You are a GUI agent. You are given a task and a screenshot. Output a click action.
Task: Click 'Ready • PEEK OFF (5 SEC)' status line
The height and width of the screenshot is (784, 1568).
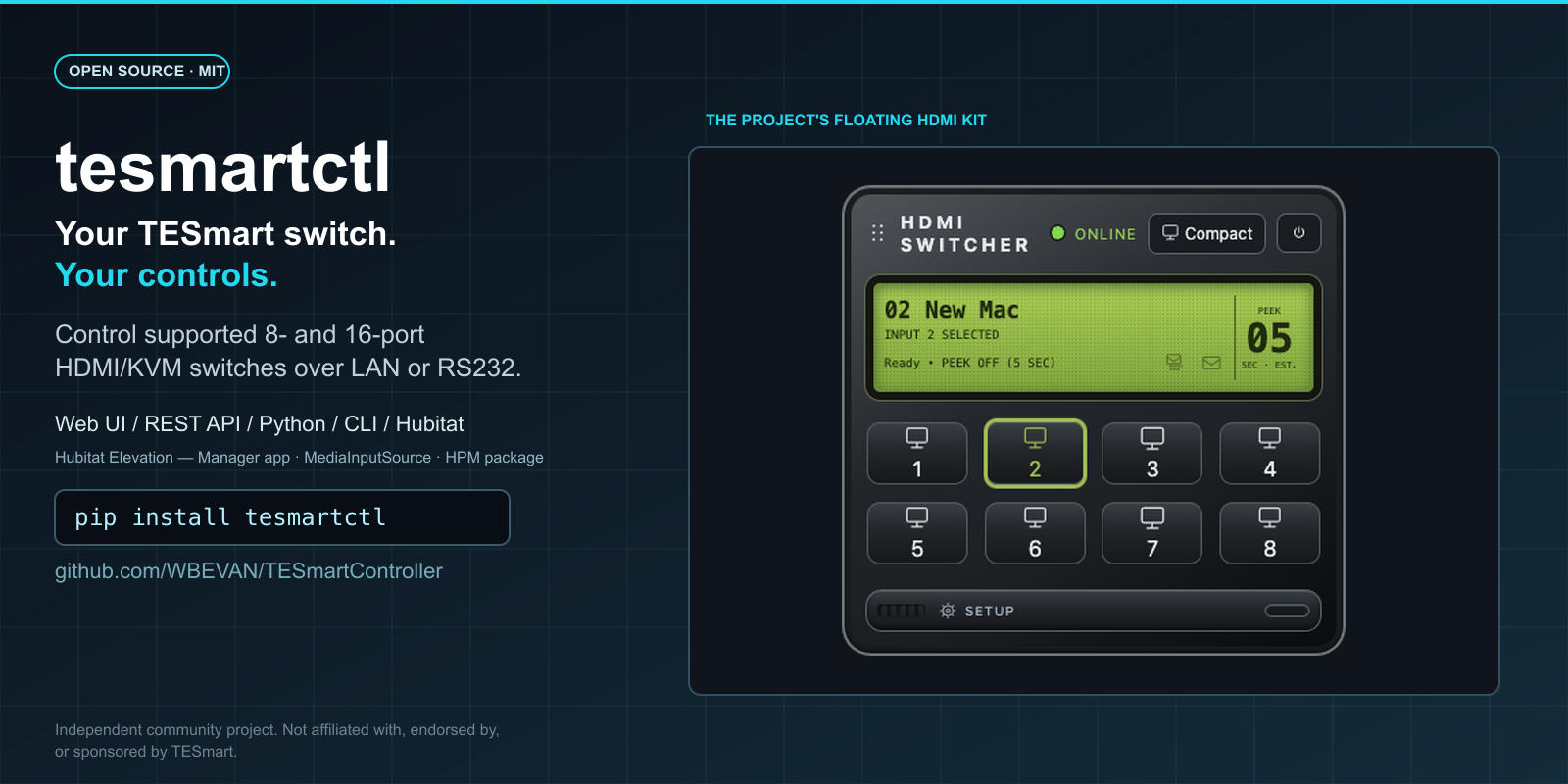[969, 363]
